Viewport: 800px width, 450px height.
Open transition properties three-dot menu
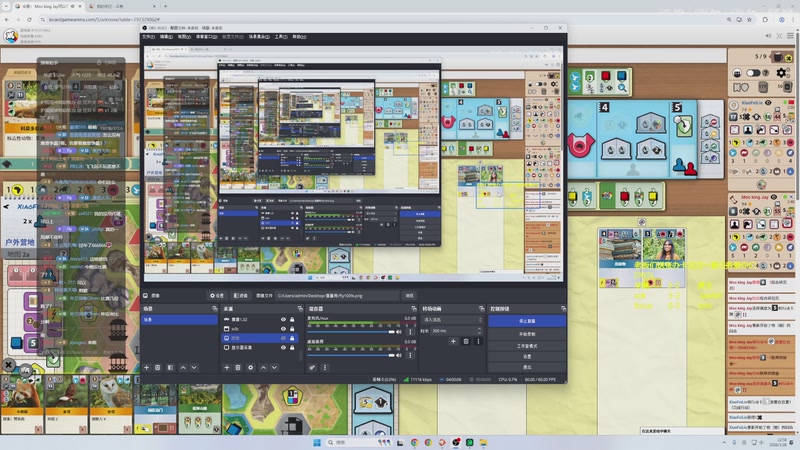[478, 341]
